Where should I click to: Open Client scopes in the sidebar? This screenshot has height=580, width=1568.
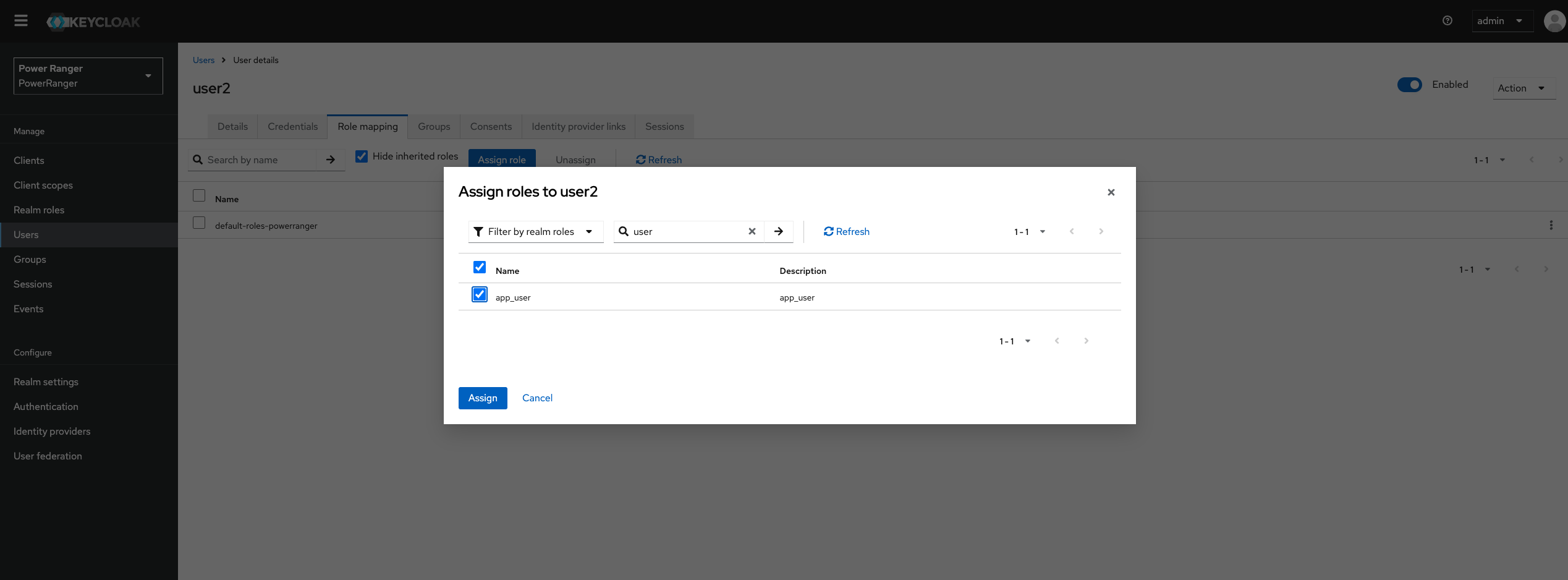coord(89,186)
